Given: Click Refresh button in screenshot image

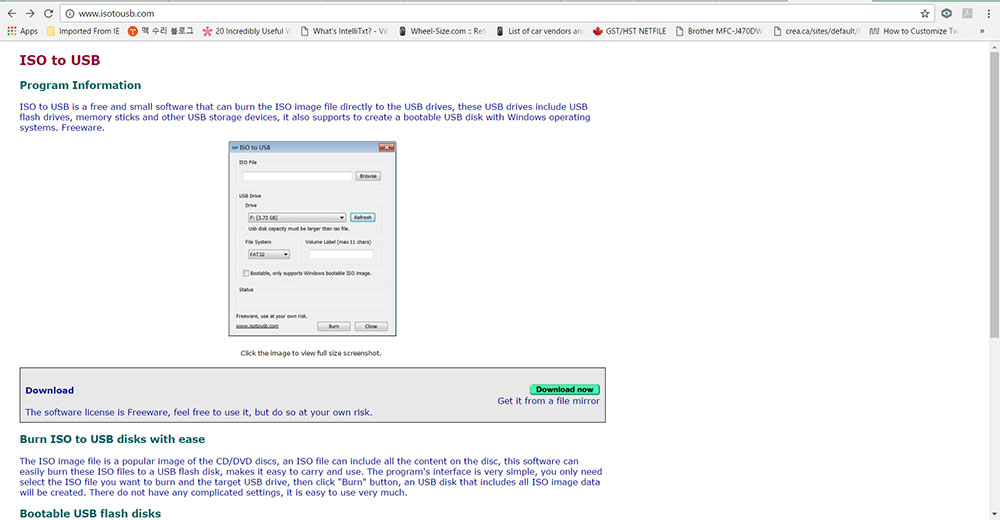Looking at the screenshot, I should point(362,218).
